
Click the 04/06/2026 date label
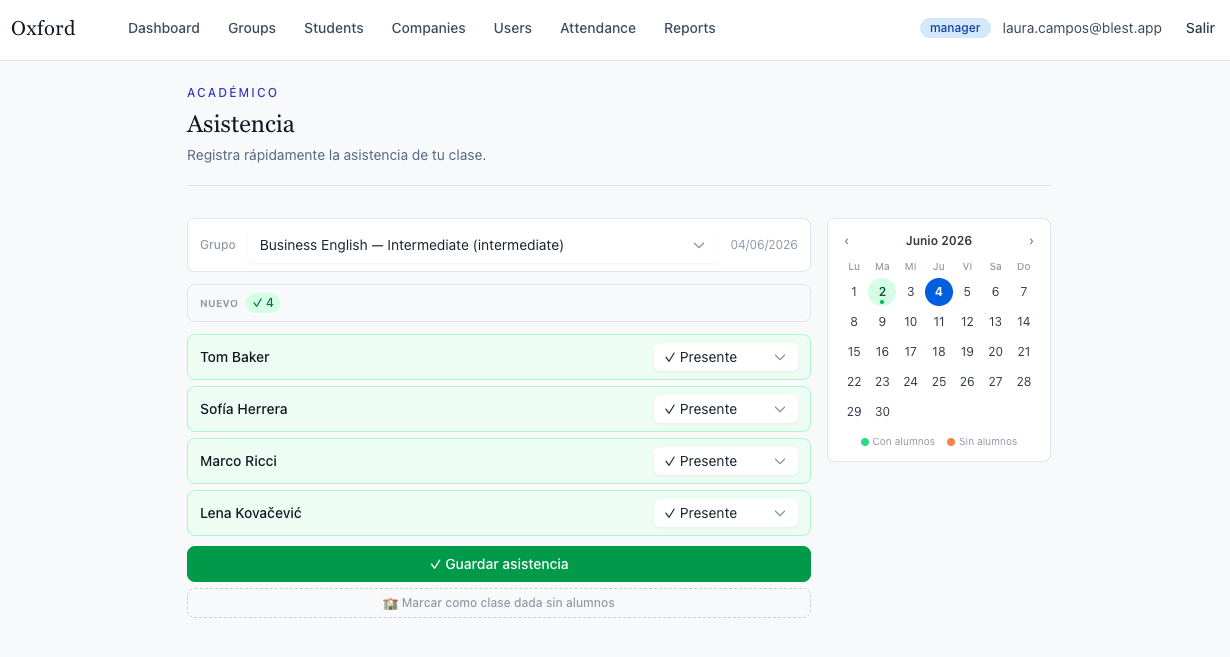(x=764, y=245)
